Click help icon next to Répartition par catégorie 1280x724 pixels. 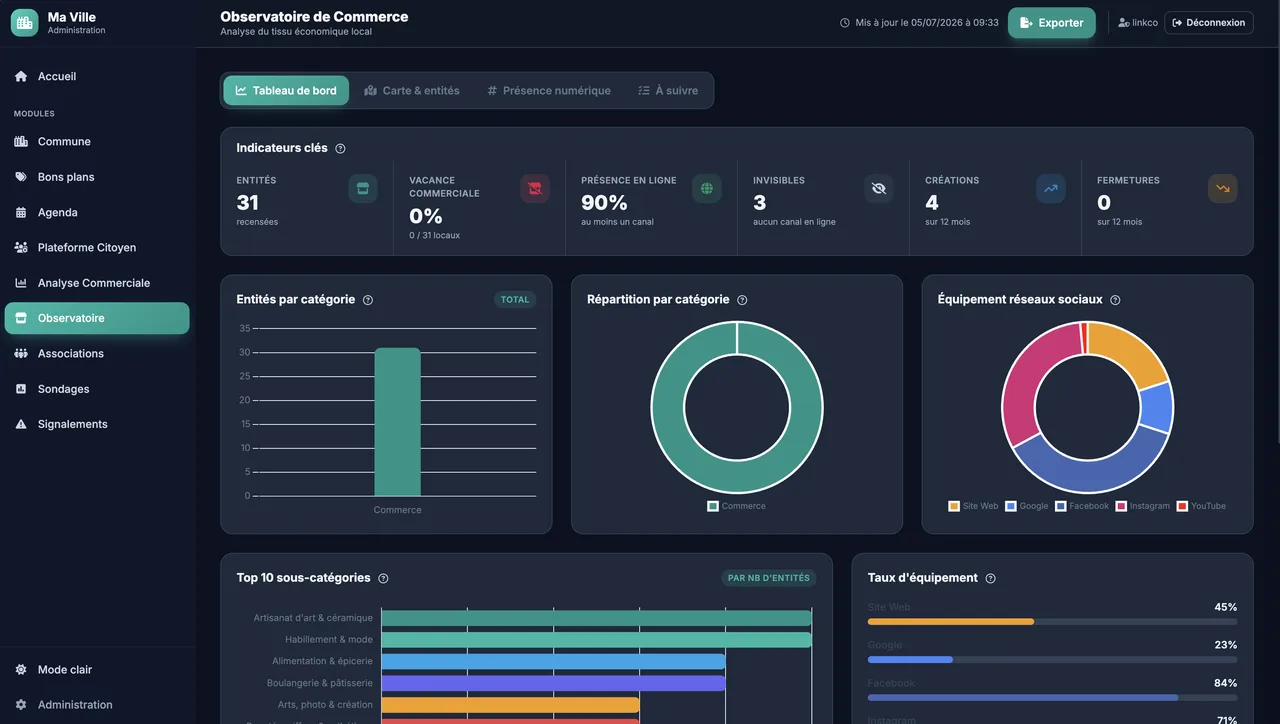[742, 300]
